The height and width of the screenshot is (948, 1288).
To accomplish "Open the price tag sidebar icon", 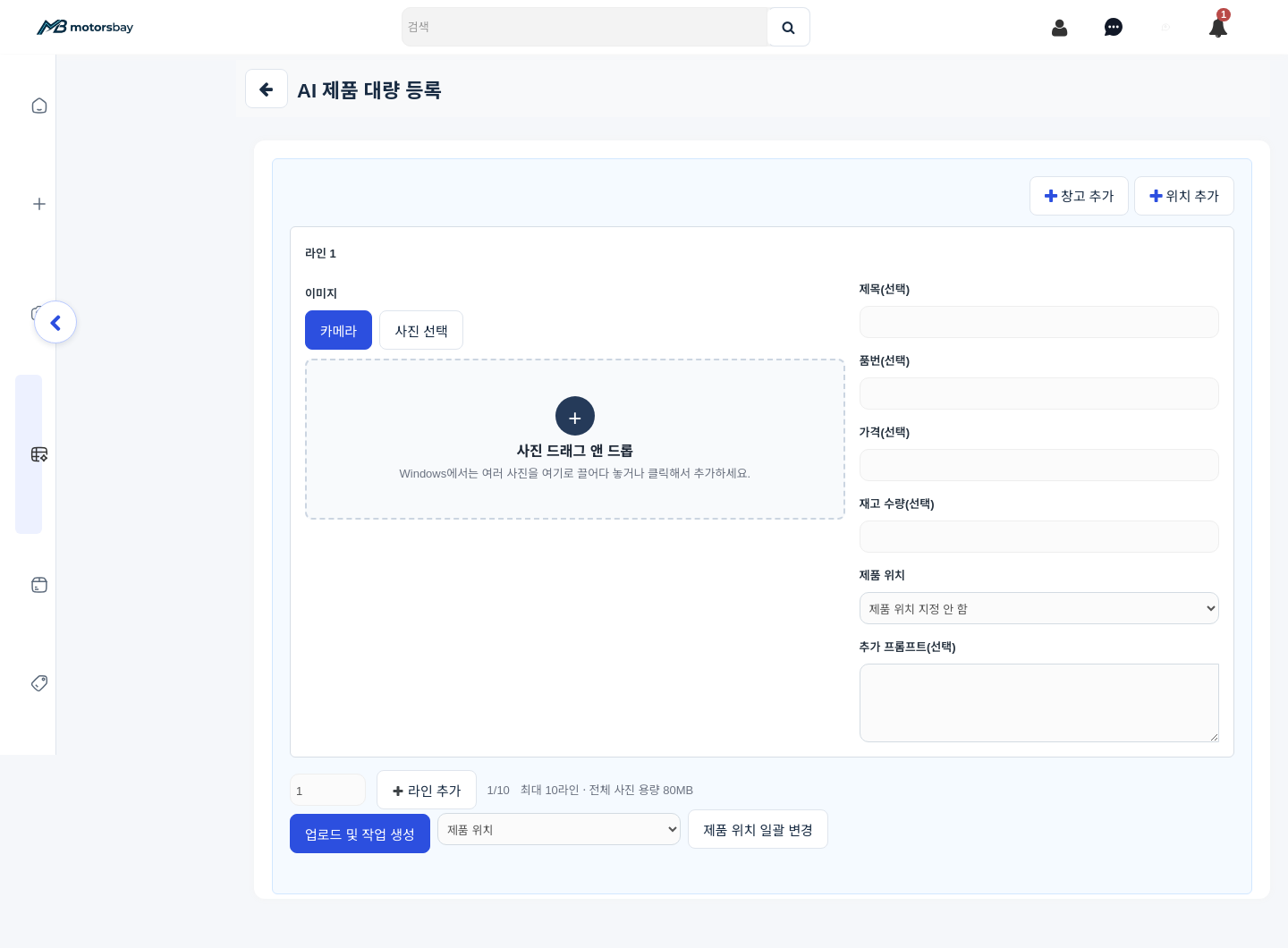I will pyautogui.click(x=39, y=683).
